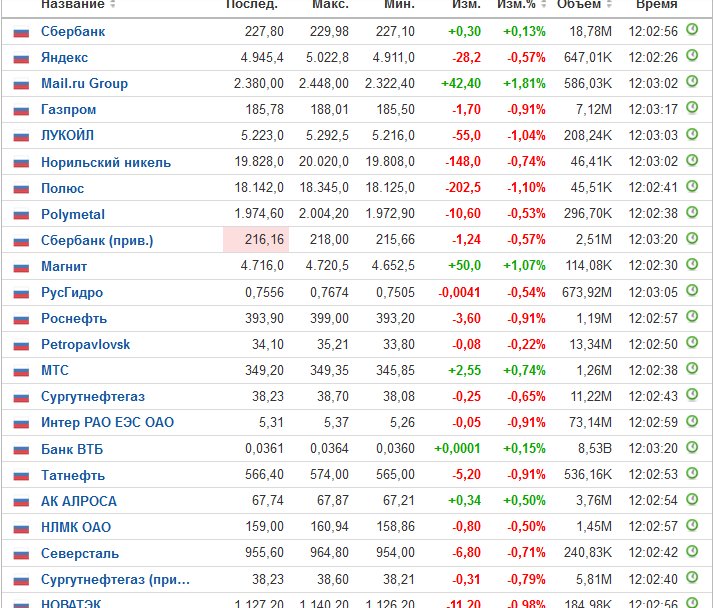The width and height of the screenshot is (714, 608).
Task: Open the Petropavlovsk stock link
Action: pos(86,344)
